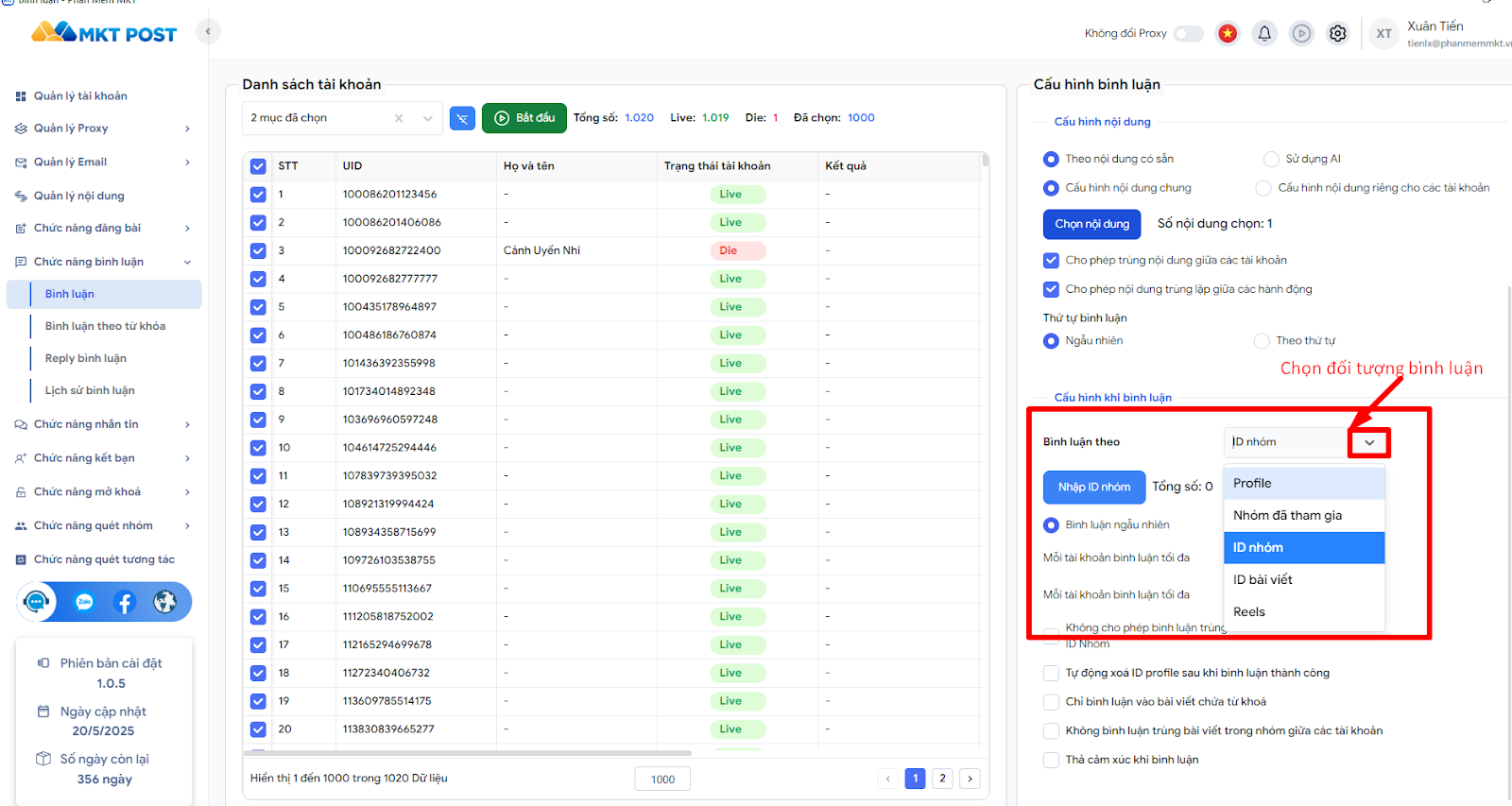This screenshot has width=1512, height=806.
Task: Check Chỉ bình luận vào bài viết chứa từ khoá
Action: point(1051,702)
